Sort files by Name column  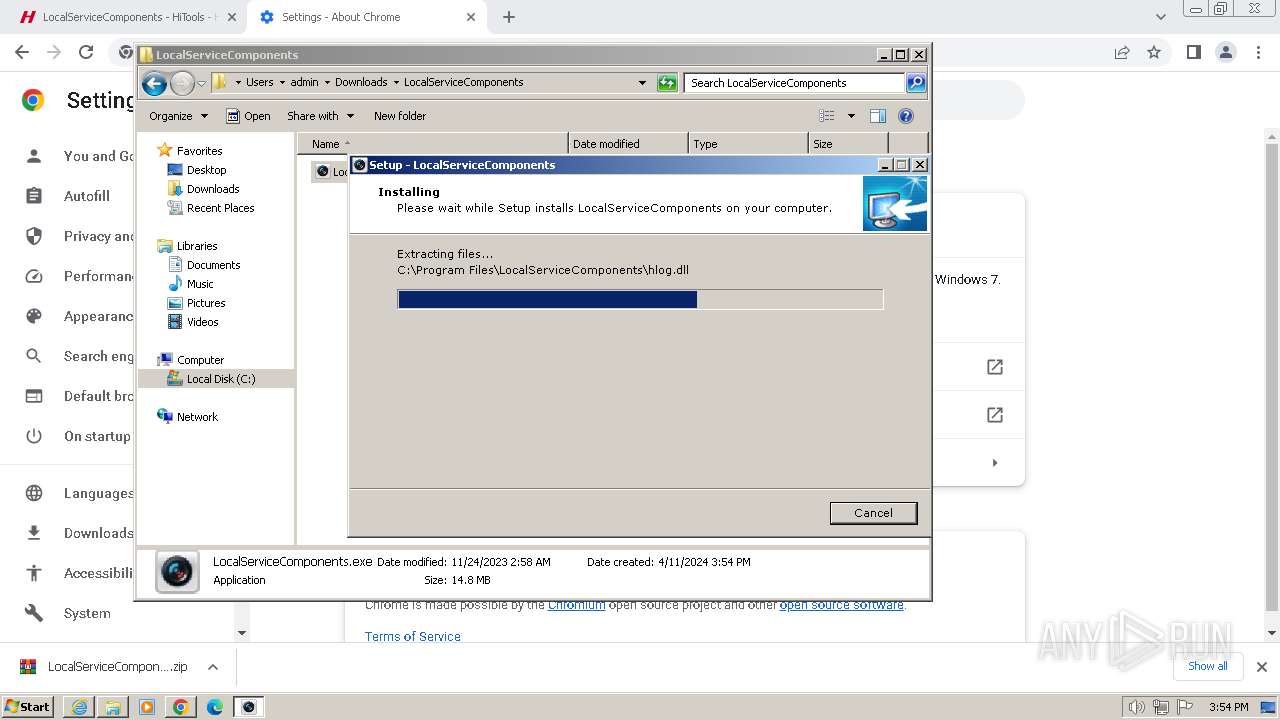coord(432,144)
